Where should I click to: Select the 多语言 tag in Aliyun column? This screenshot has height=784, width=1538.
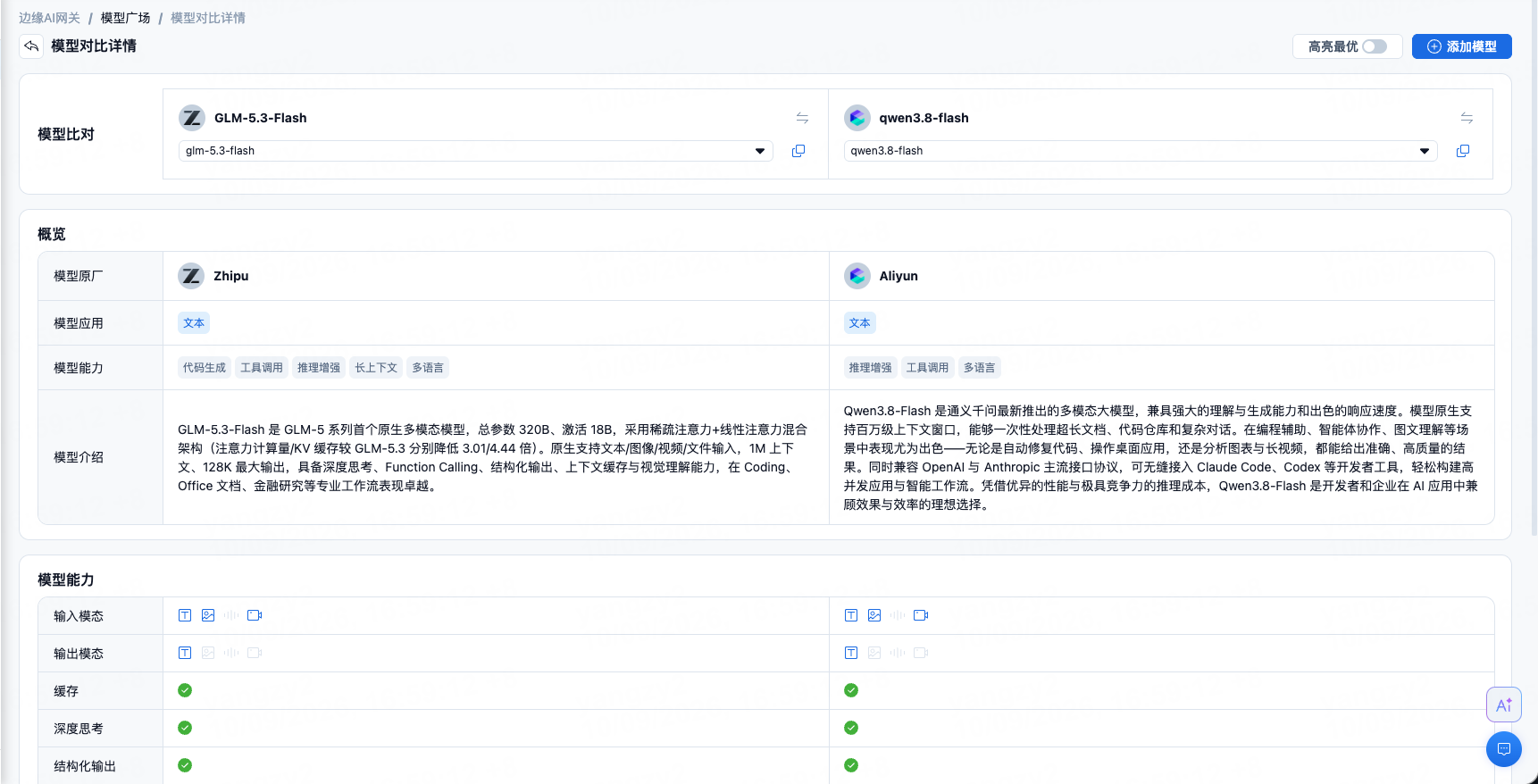pos(979,368)
